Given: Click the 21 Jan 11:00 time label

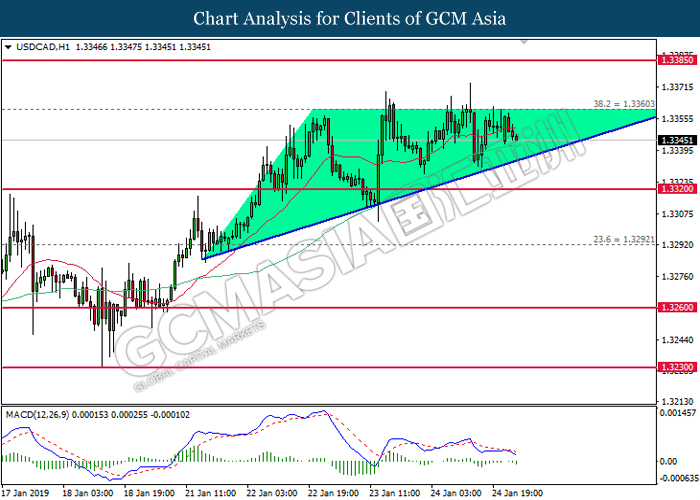Looking at the screenshot, I should 211,493.
